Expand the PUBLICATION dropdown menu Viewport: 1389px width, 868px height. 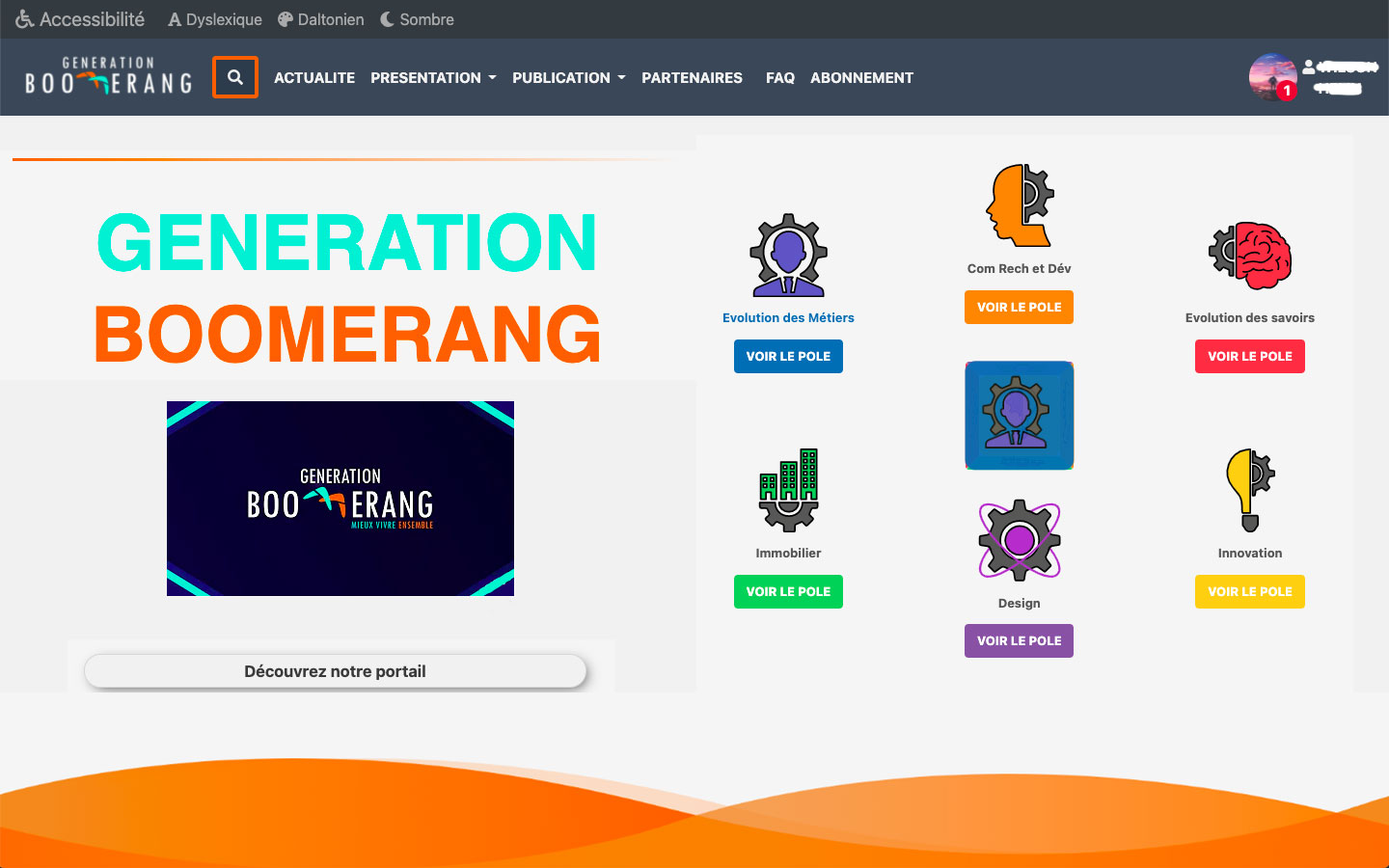[568, 77]
